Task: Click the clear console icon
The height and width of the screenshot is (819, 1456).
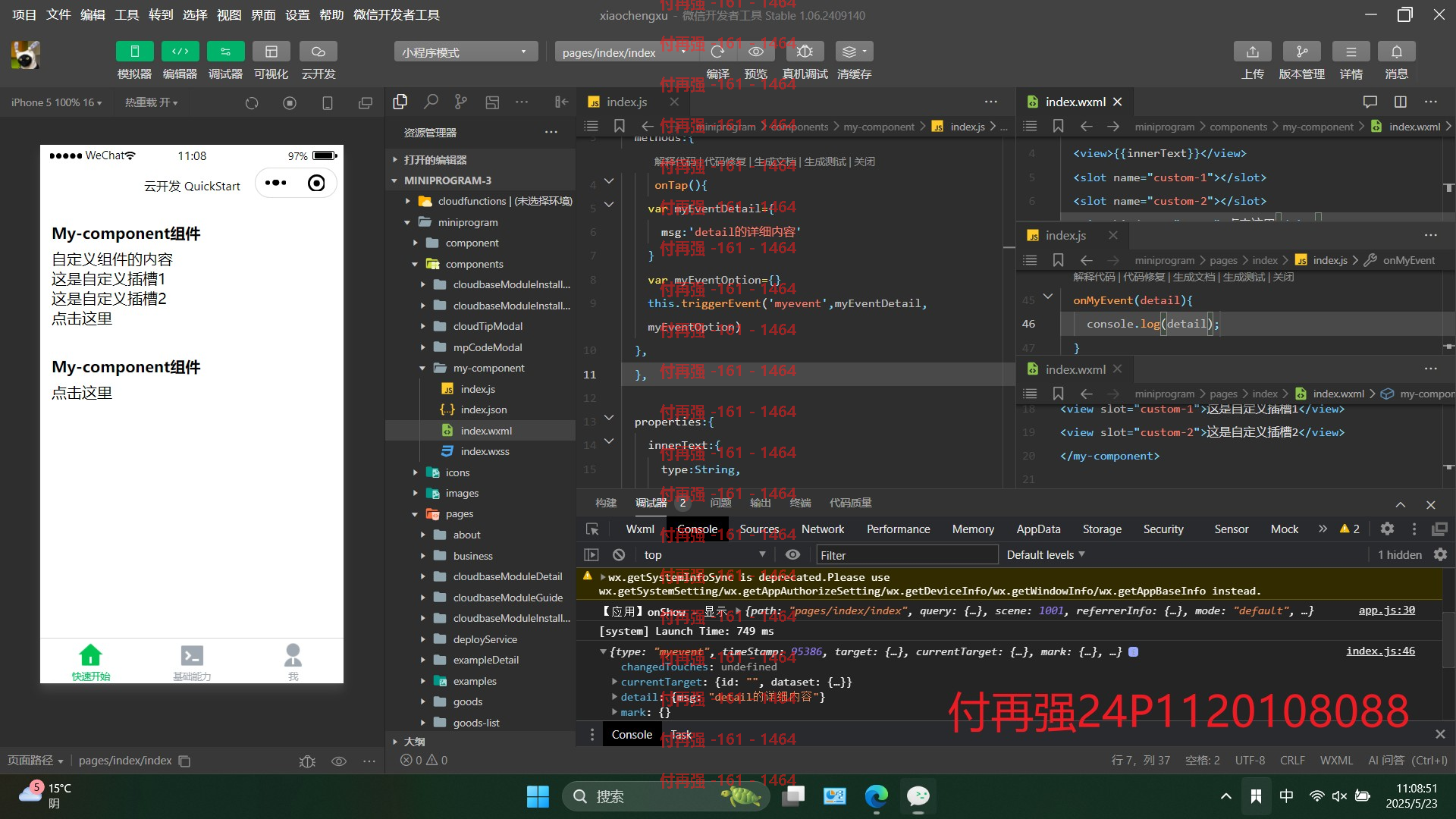Action: coord(619,555)
